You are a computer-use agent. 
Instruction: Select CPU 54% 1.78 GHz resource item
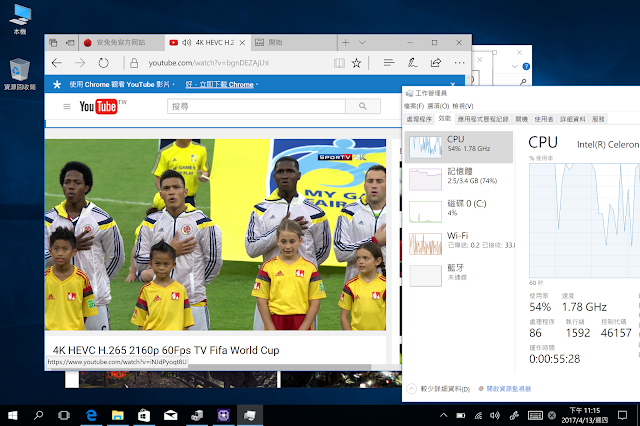tap(459, 147)
